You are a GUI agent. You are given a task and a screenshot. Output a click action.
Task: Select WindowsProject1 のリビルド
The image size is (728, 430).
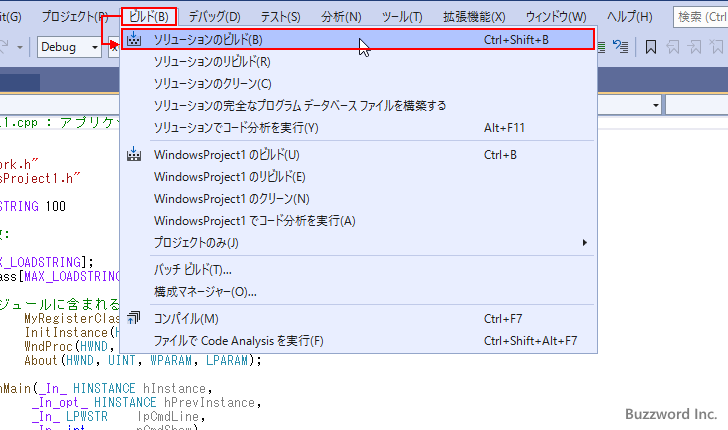(230, 177)
